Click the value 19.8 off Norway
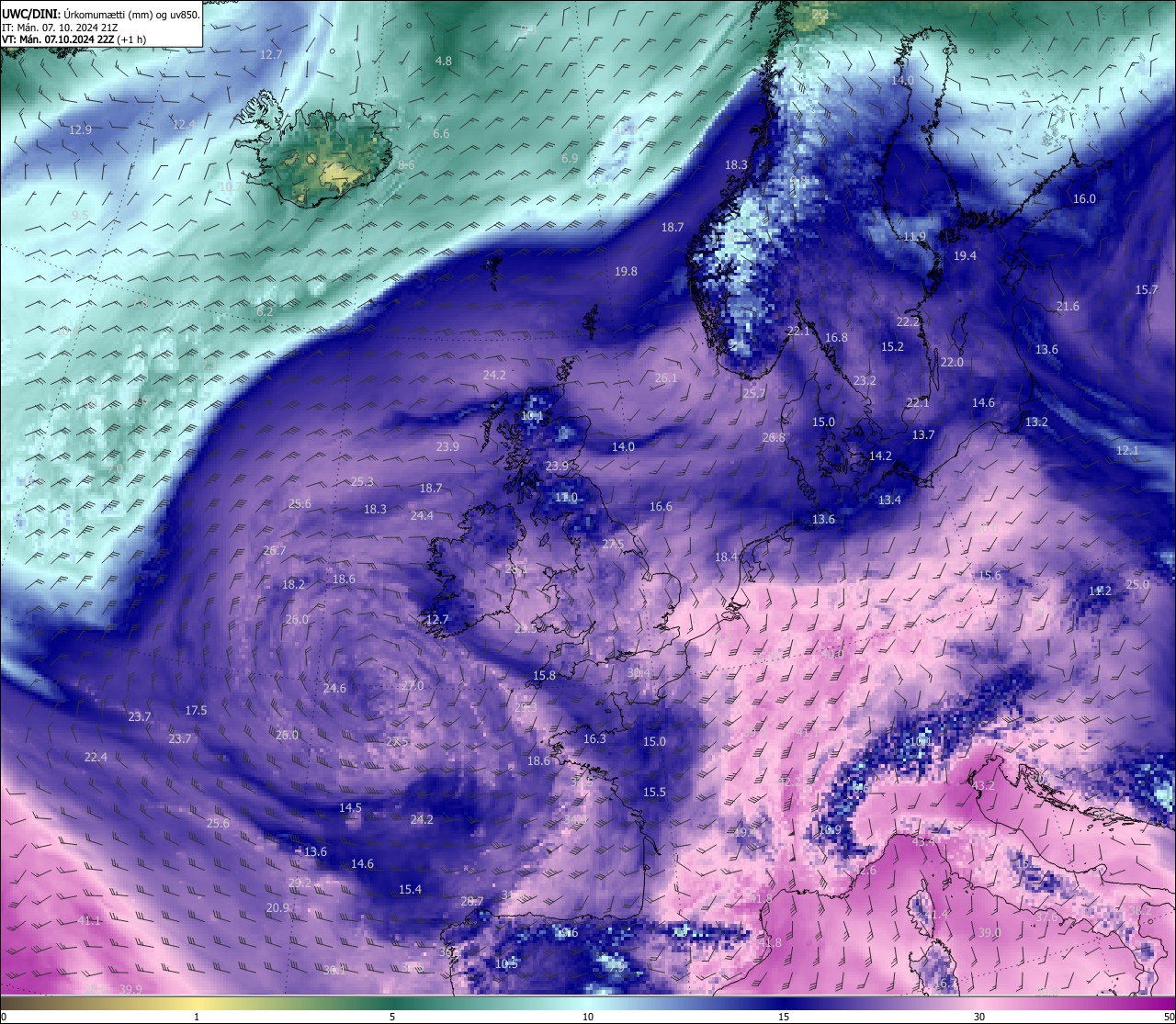Image resolution: width=1176 pixels, height=1024 pixels. 627,272
